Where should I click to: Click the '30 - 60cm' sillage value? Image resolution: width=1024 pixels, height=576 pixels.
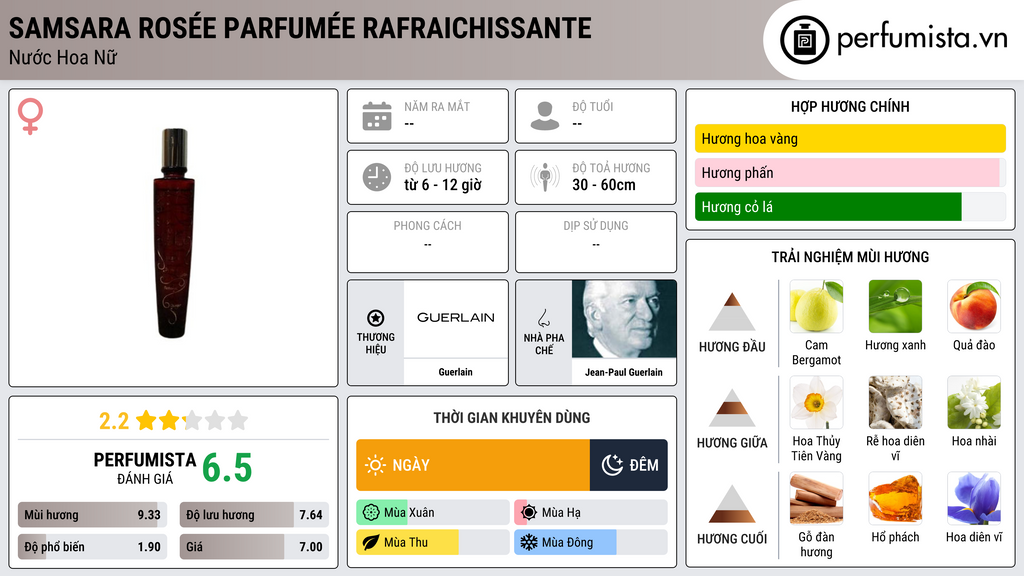pos(604,185)
